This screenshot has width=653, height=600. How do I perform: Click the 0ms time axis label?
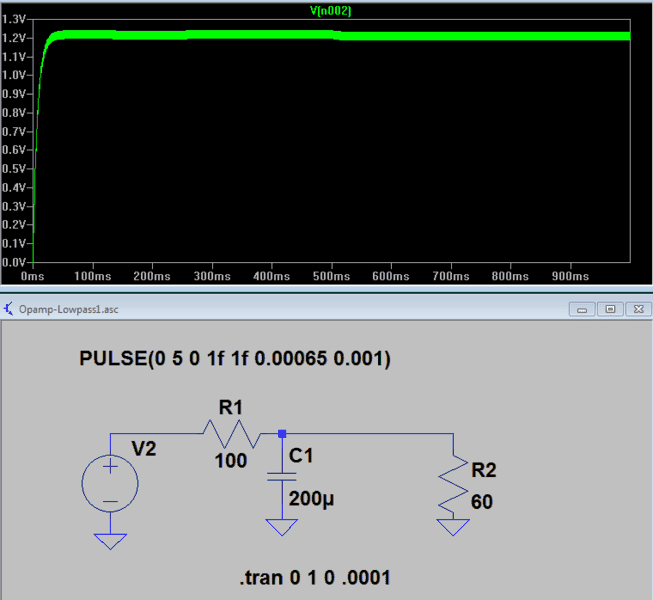click(x=32, y=276)
